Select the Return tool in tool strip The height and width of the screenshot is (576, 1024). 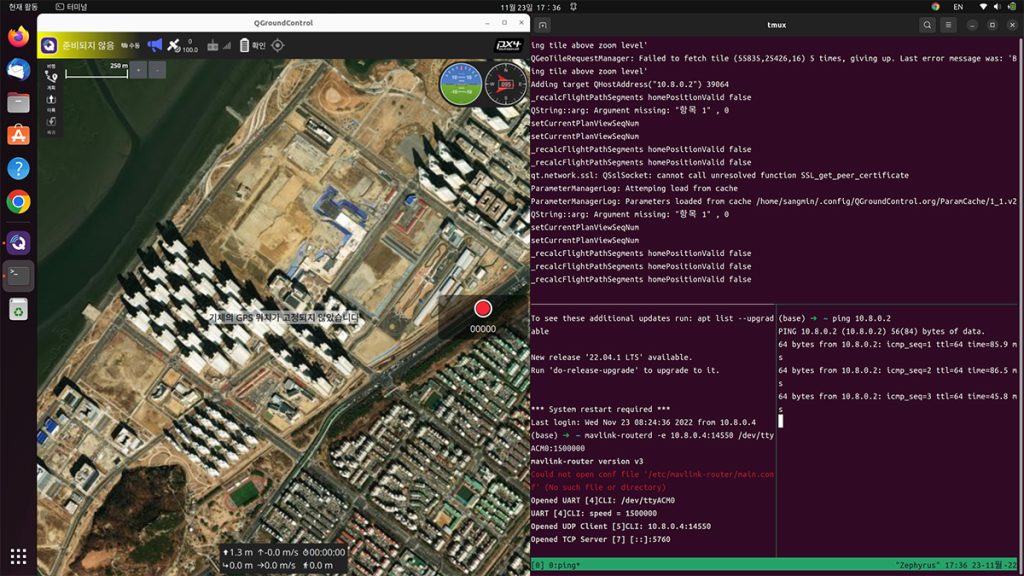click(51, 124)
